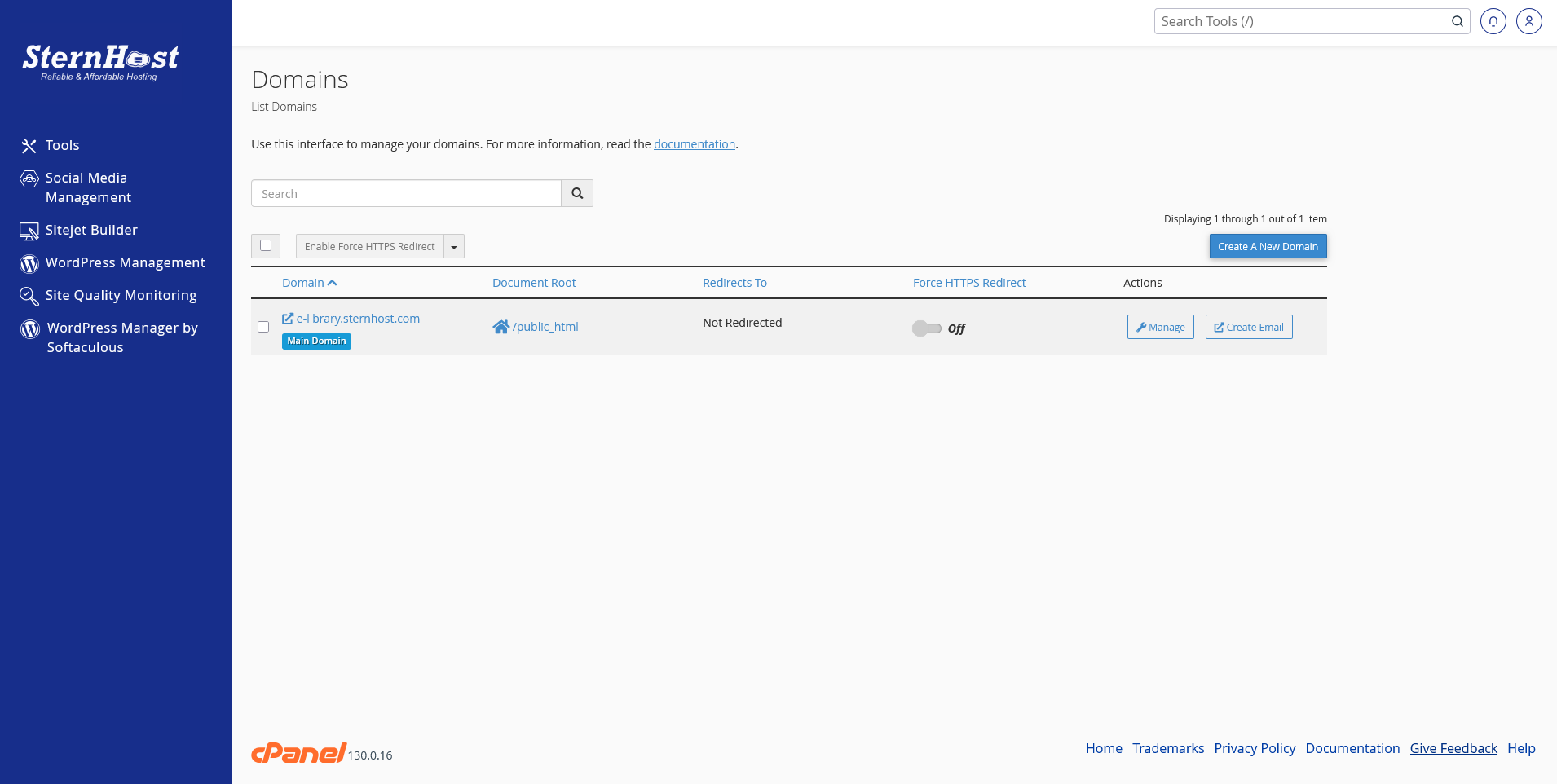Click the notifications bell icon
Screen dimensions: 1557x784
coord(1493,22)
